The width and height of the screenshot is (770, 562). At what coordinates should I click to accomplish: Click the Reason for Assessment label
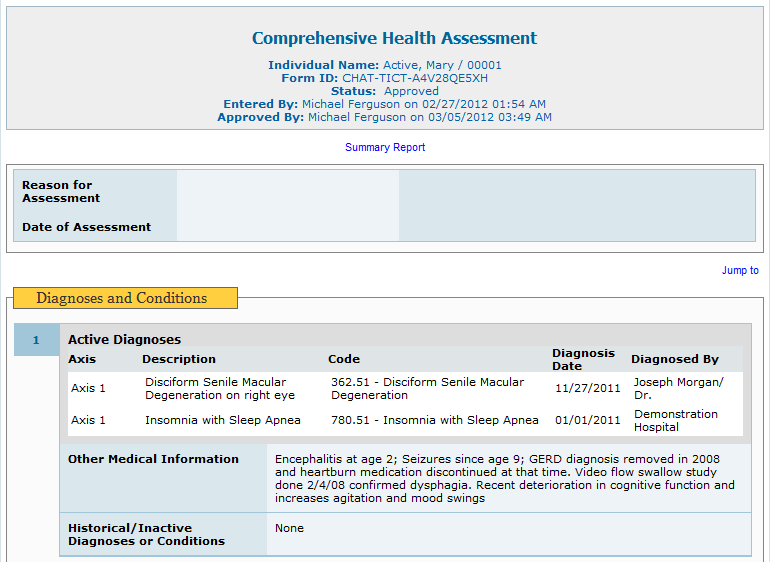61,192
